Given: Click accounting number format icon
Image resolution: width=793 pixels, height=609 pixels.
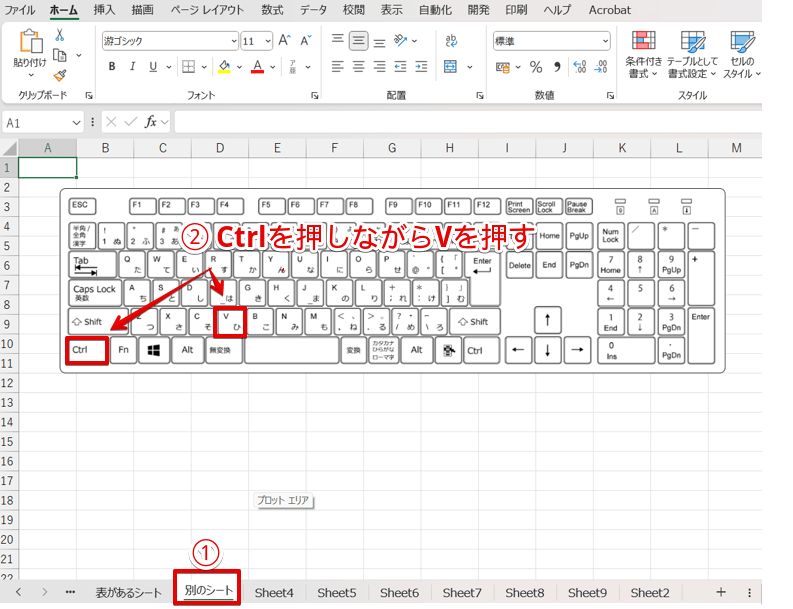Looking at the screenshot, I should [503, 67].
